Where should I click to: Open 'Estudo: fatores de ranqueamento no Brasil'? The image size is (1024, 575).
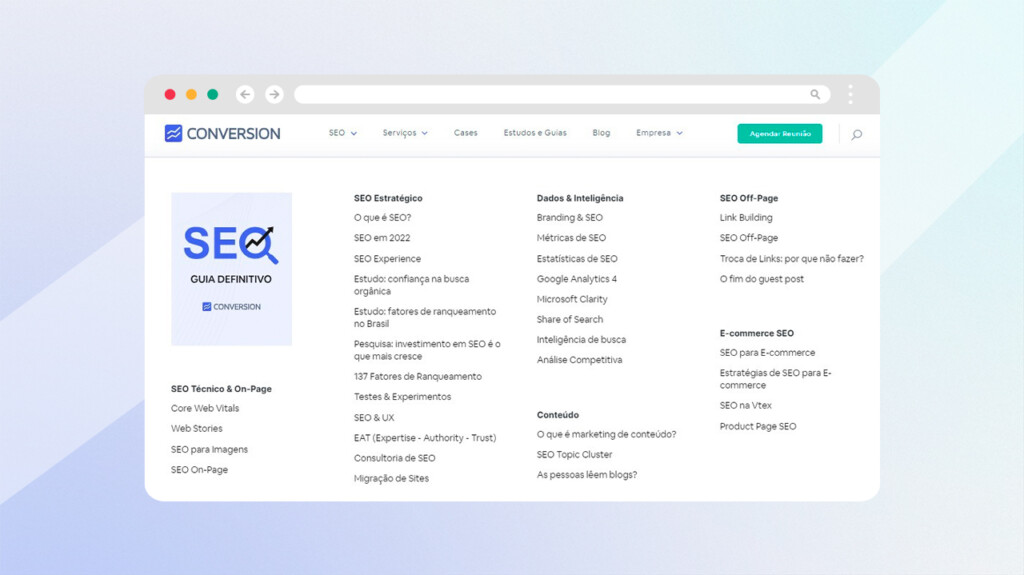425,318
